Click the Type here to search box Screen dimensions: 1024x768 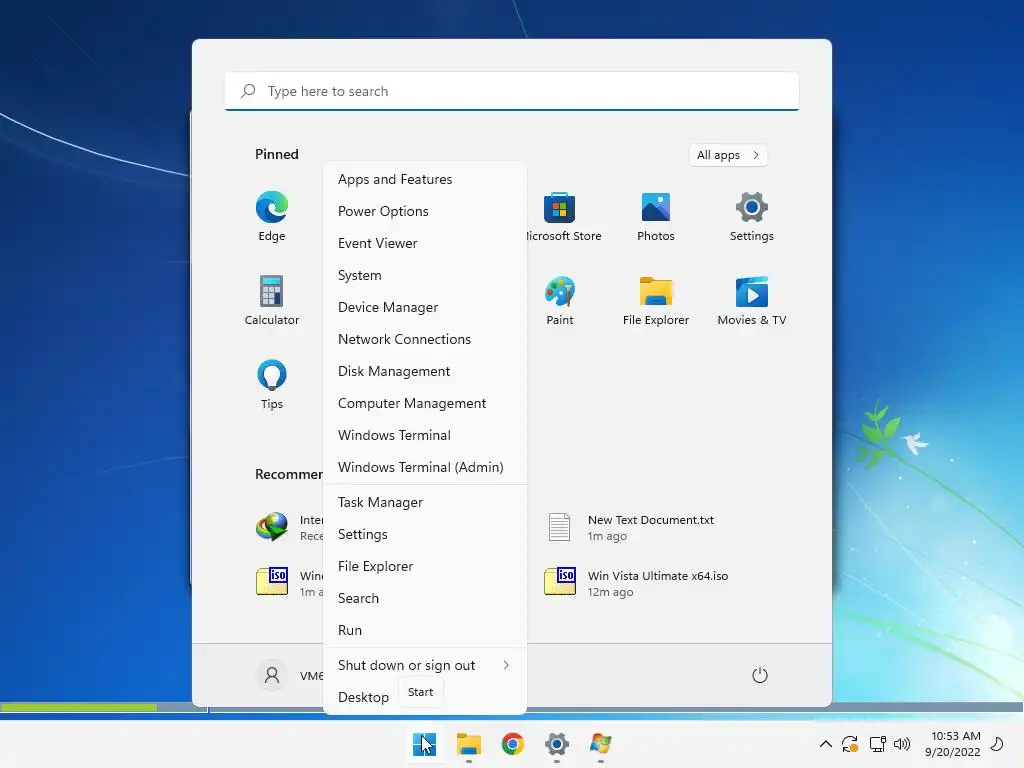tap(511, 91)
